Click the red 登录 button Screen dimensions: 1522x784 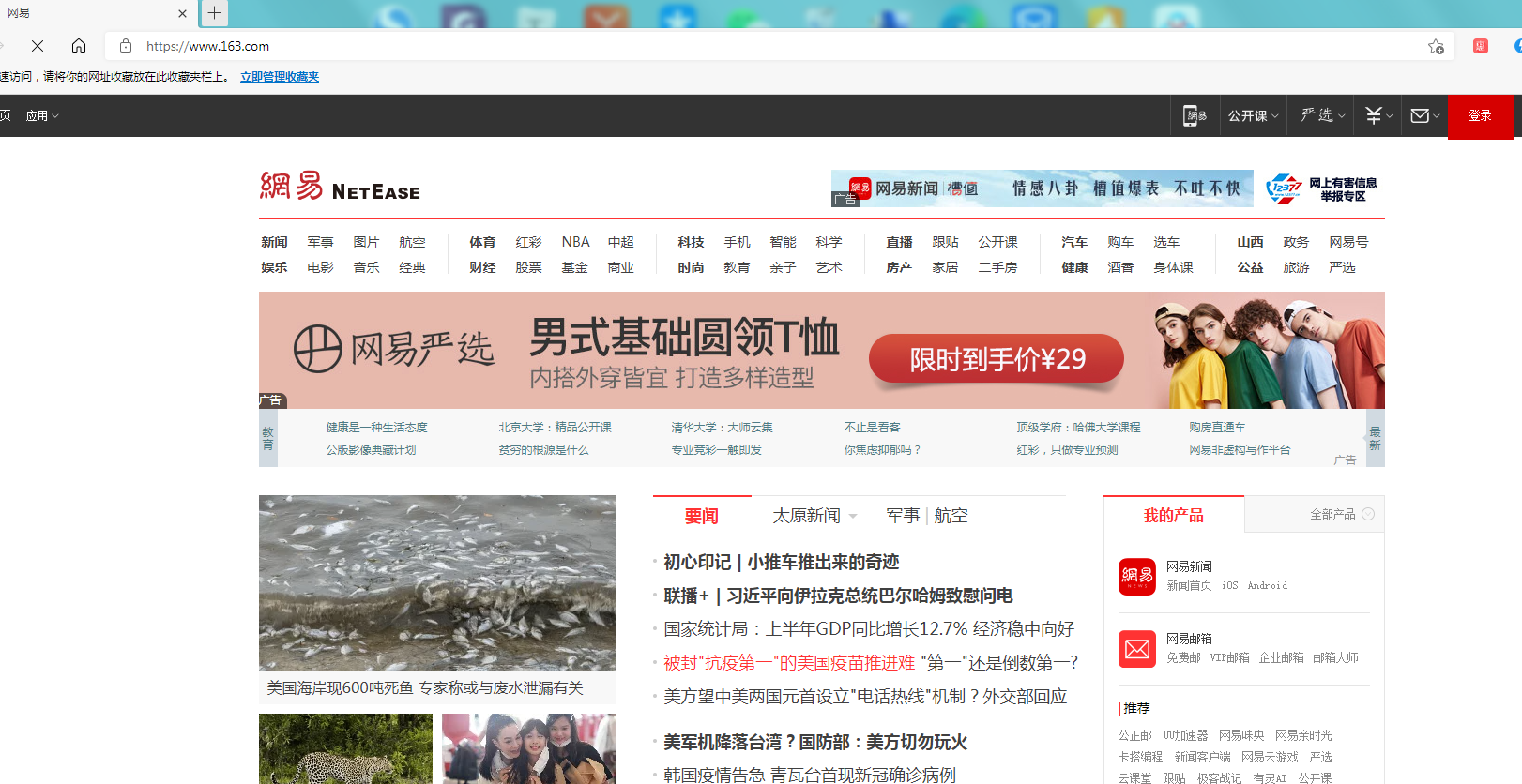click(1480, 116)
